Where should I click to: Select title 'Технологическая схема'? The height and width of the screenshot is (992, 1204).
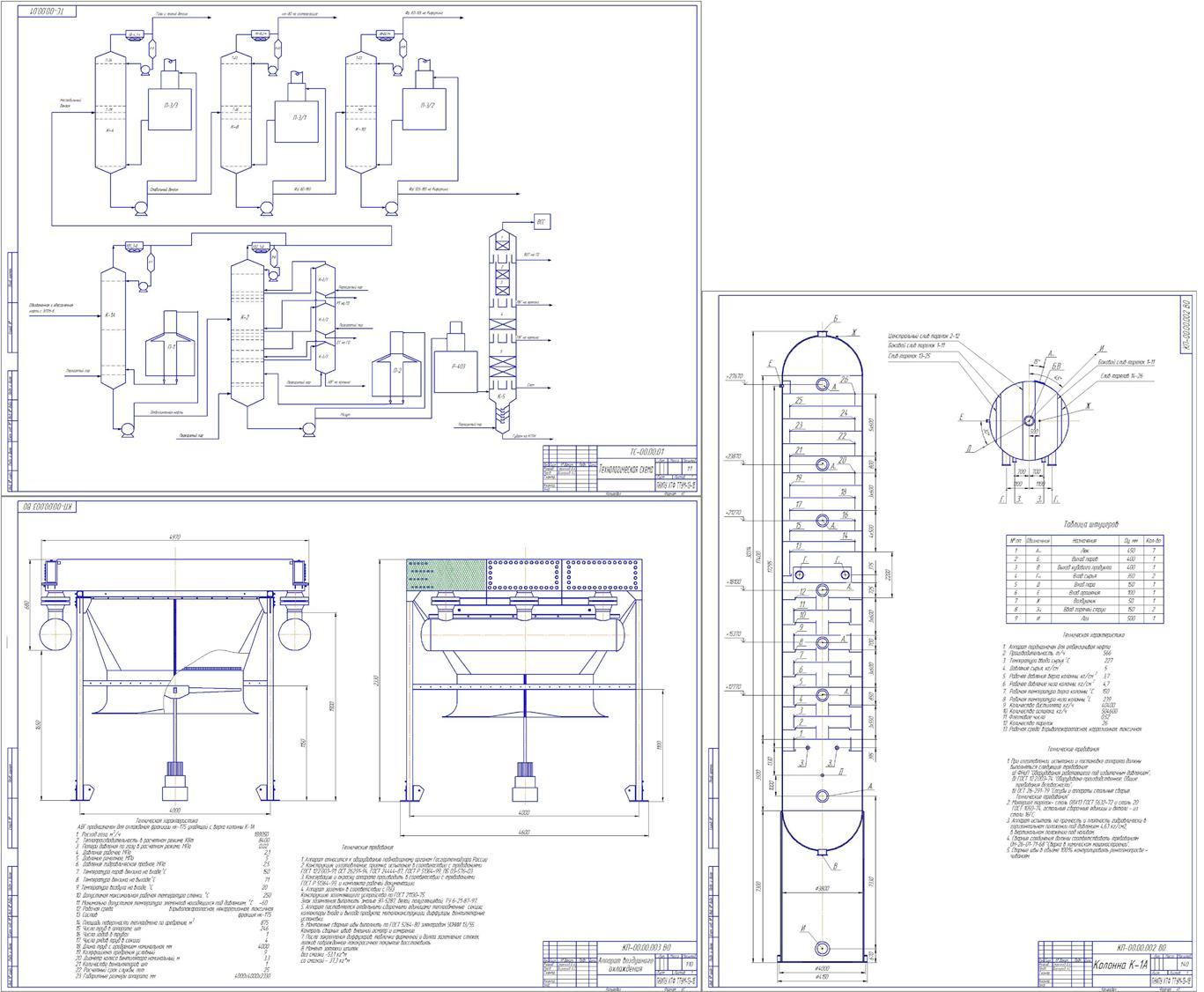[626, 470]
